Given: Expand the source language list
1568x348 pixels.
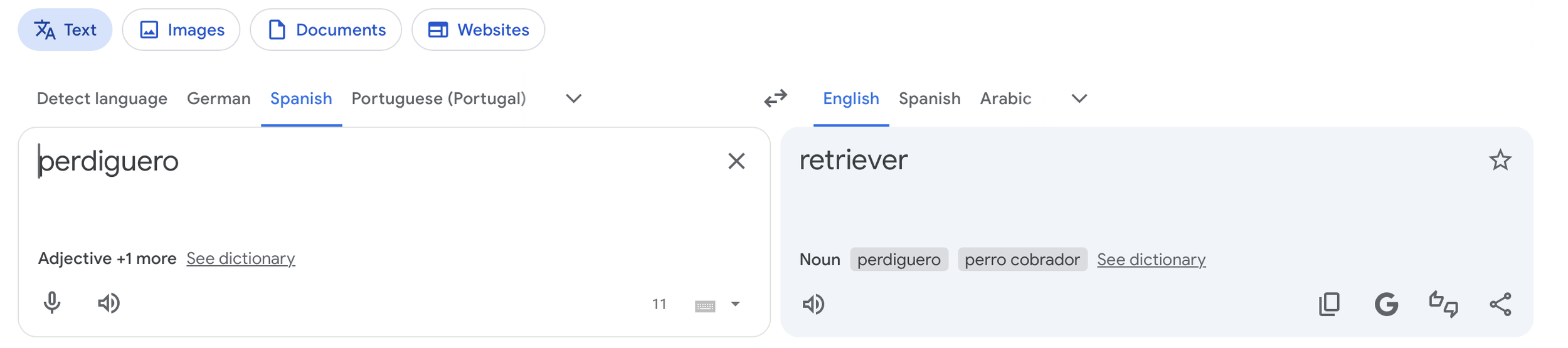Looking at the screenshot, I should (x=573, y=98).
